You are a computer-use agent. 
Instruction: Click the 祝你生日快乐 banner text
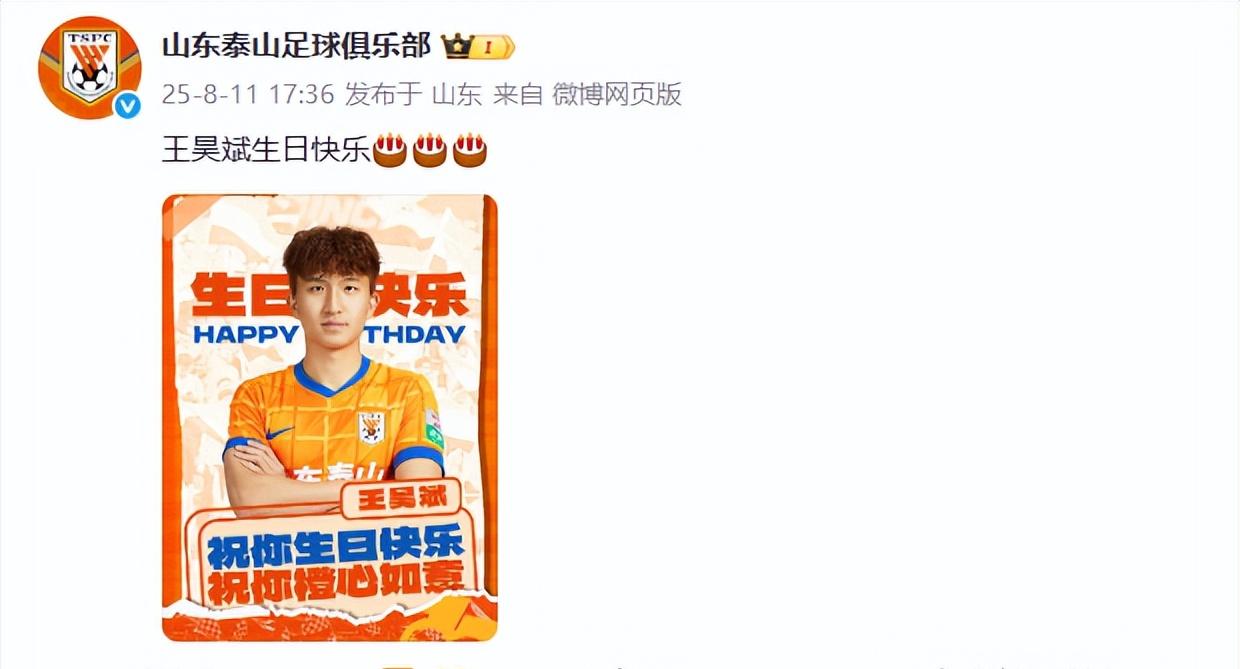click(336, 545)
